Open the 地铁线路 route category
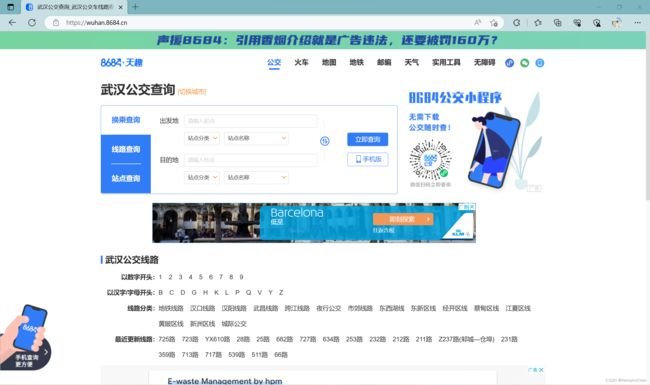This screenshot has height=385, width=650. click(171, 308)
